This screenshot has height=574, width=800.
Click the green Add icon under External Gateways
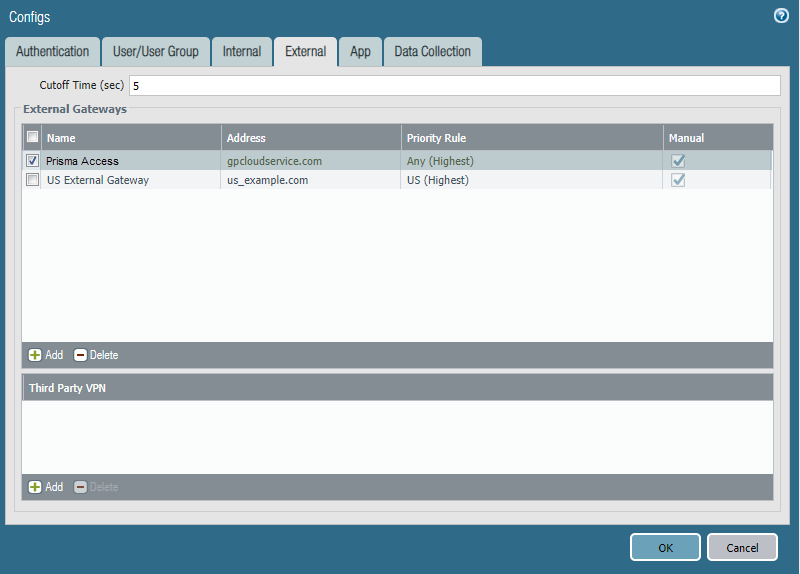tap(35, 355)
